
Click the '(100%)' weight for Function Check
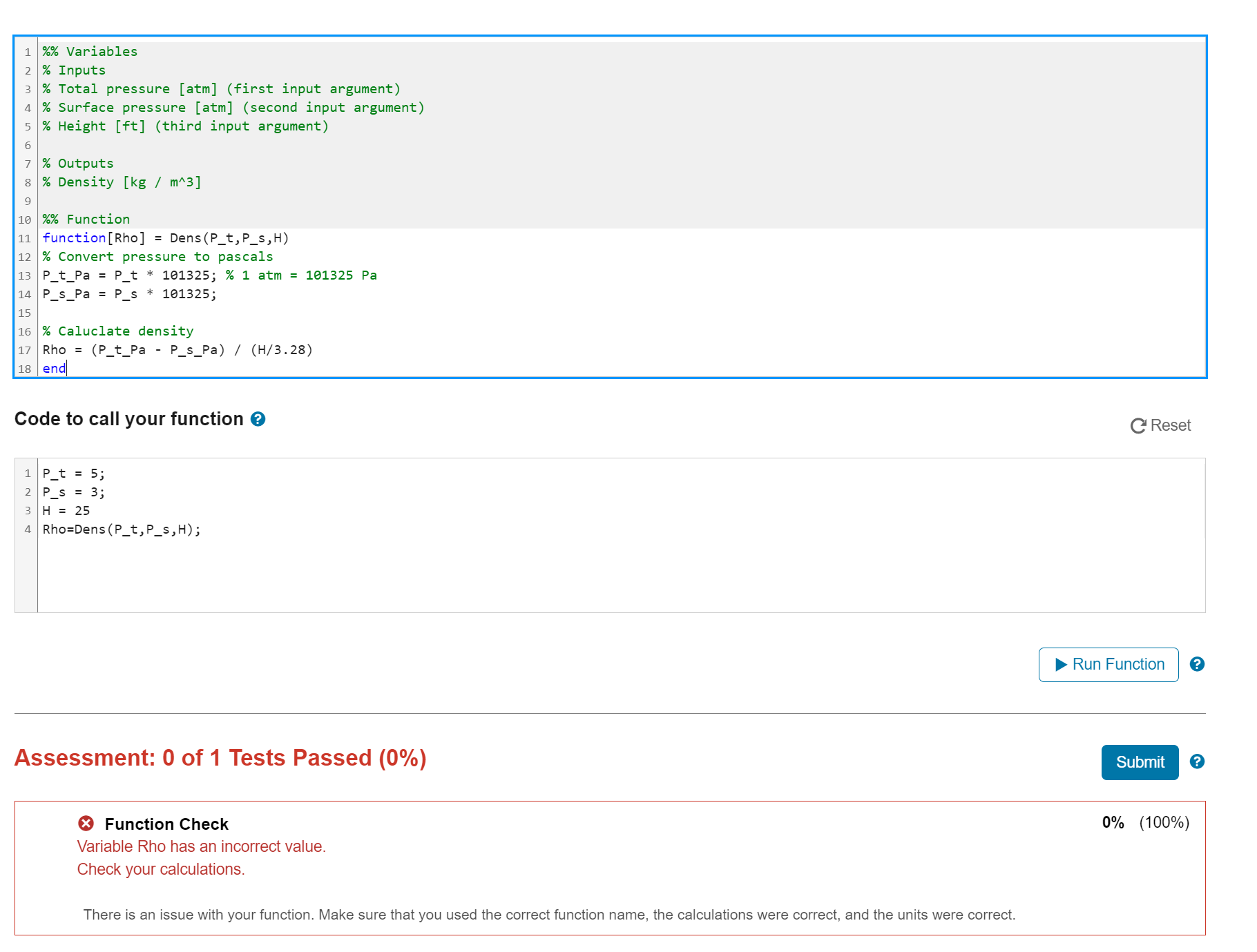click(x=1164, y=822)
